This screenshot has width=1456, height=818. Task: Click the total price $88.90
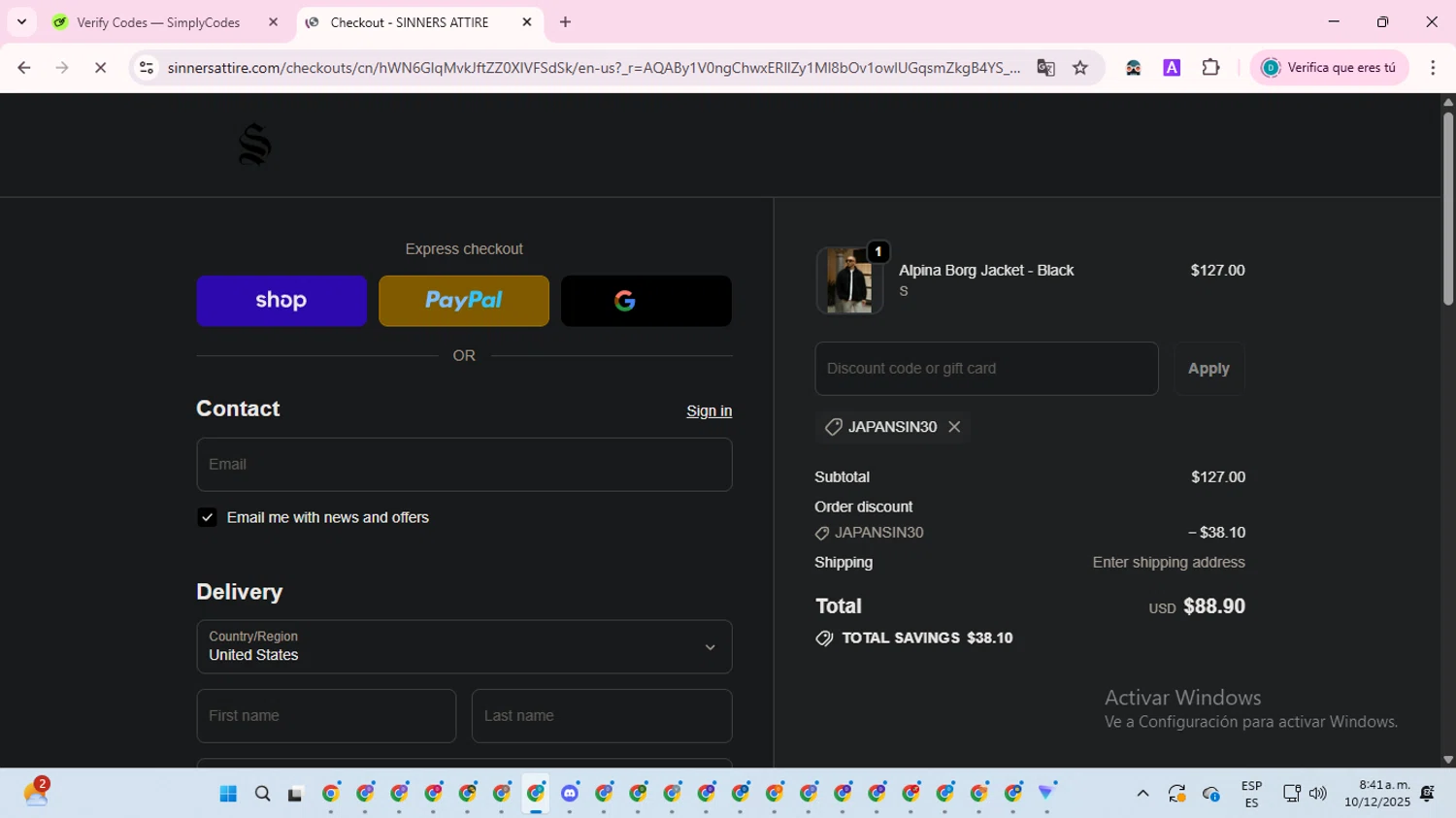[x=1214, y=606]
